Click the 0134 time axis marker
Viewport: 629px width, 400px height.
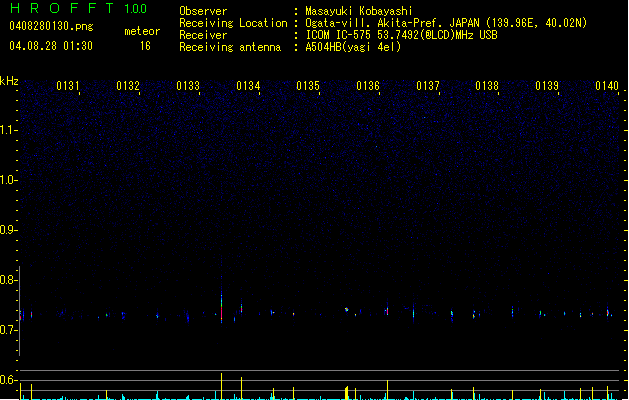(x=248, y=86)
